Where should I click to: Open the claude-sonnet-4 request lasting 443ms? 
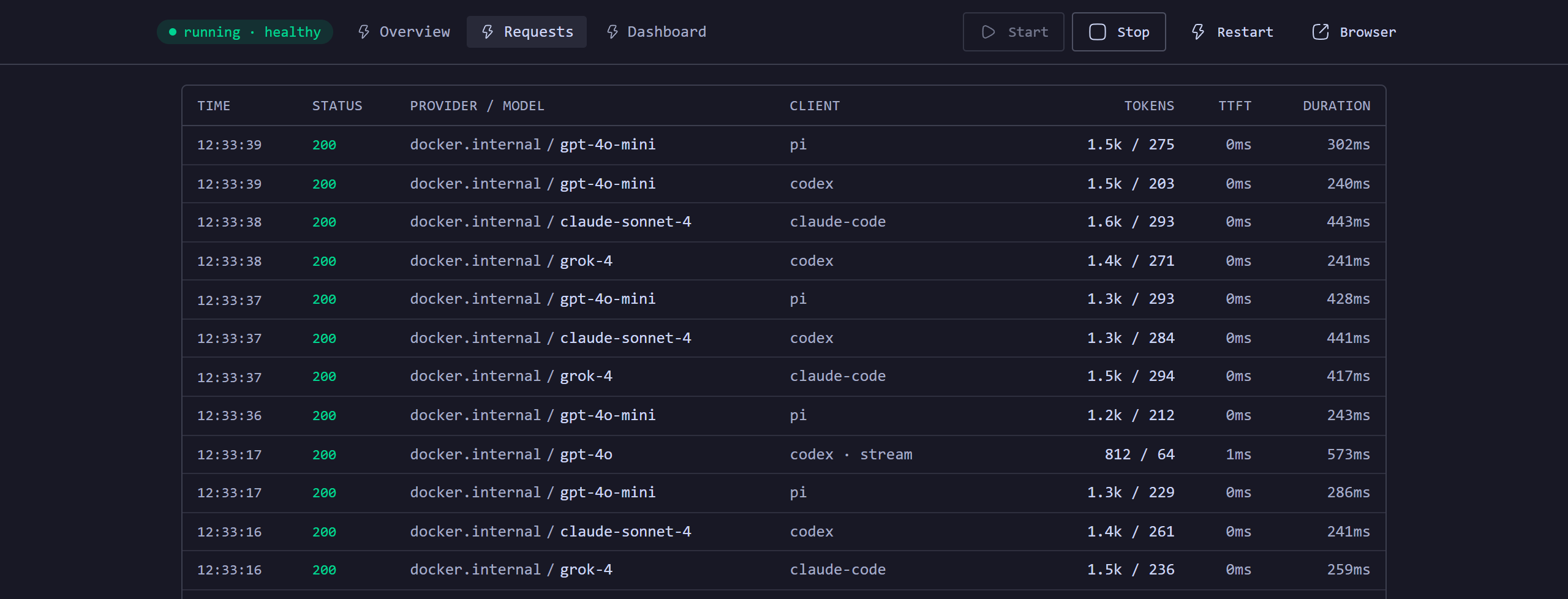coord(784,222)
